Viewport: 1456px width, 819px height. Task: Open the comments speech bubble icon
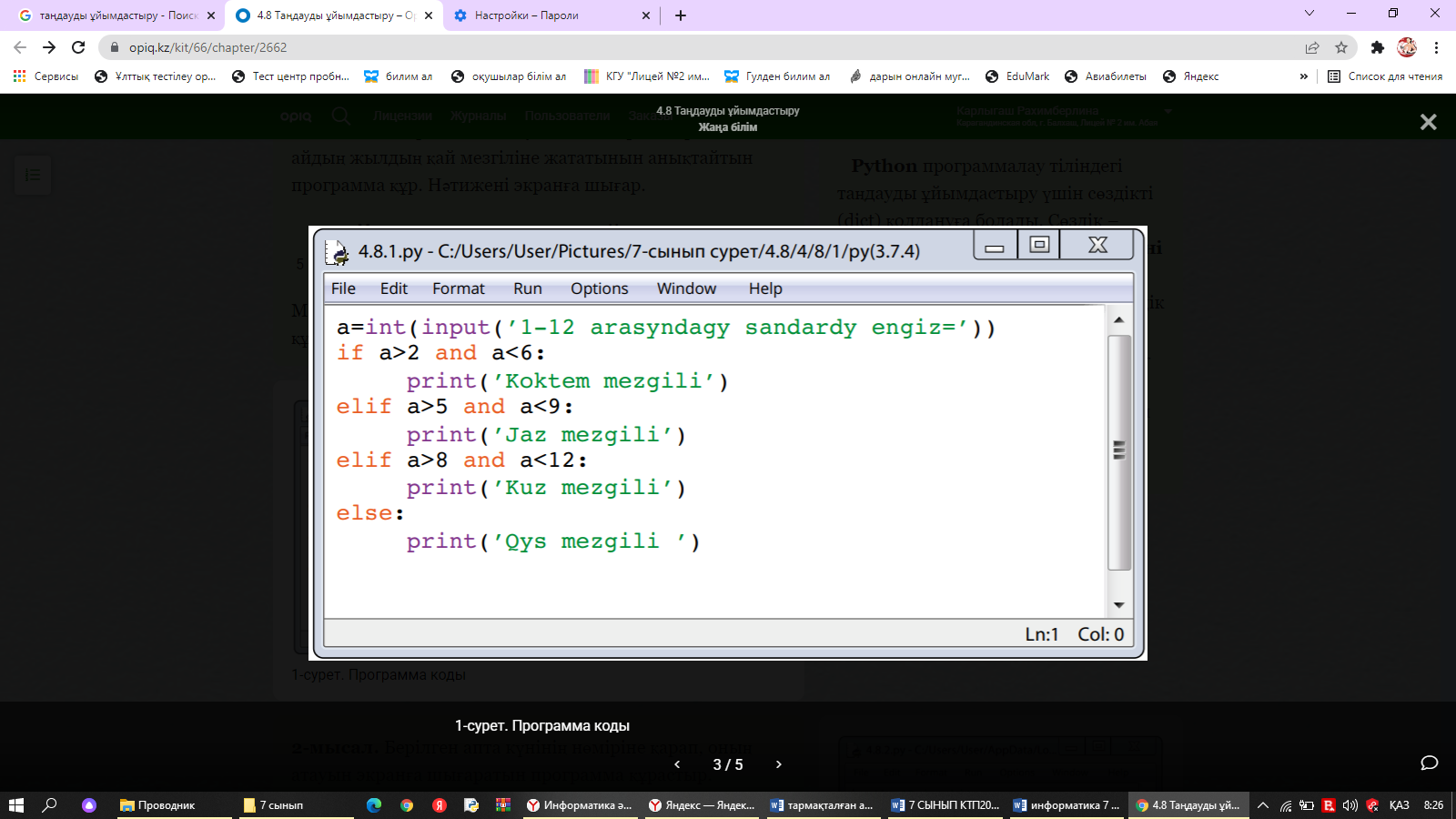click(1429, 763)
